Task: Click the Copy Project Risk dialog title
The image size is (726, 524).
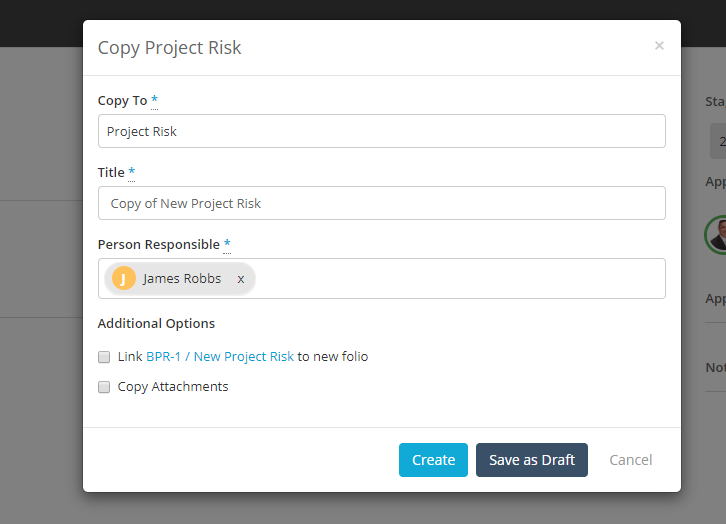Action: pos(169,48)
